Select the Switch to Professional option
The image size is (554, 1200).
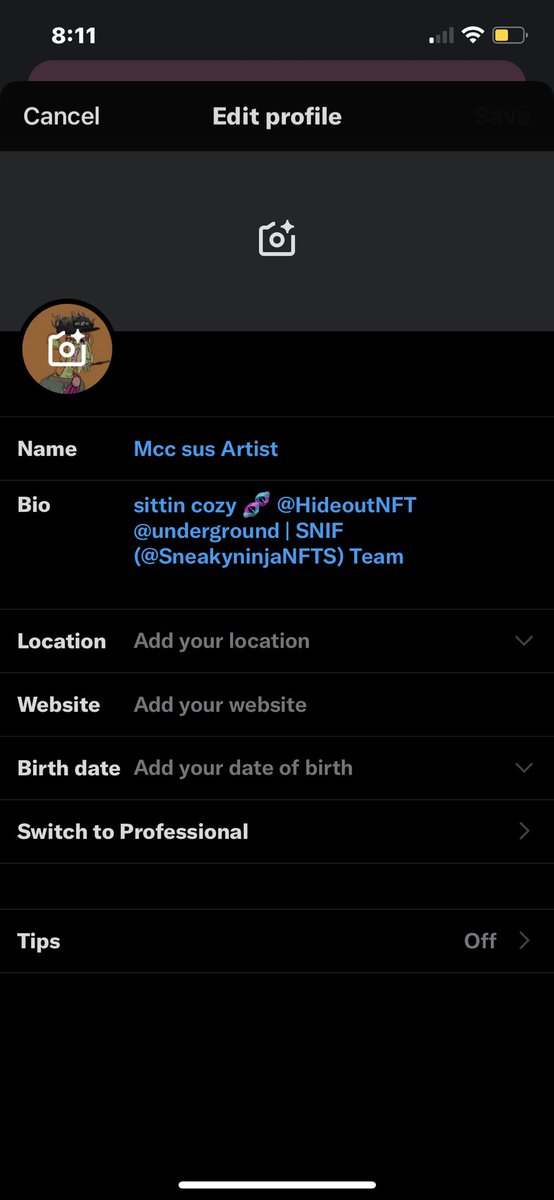click(277, 831)
